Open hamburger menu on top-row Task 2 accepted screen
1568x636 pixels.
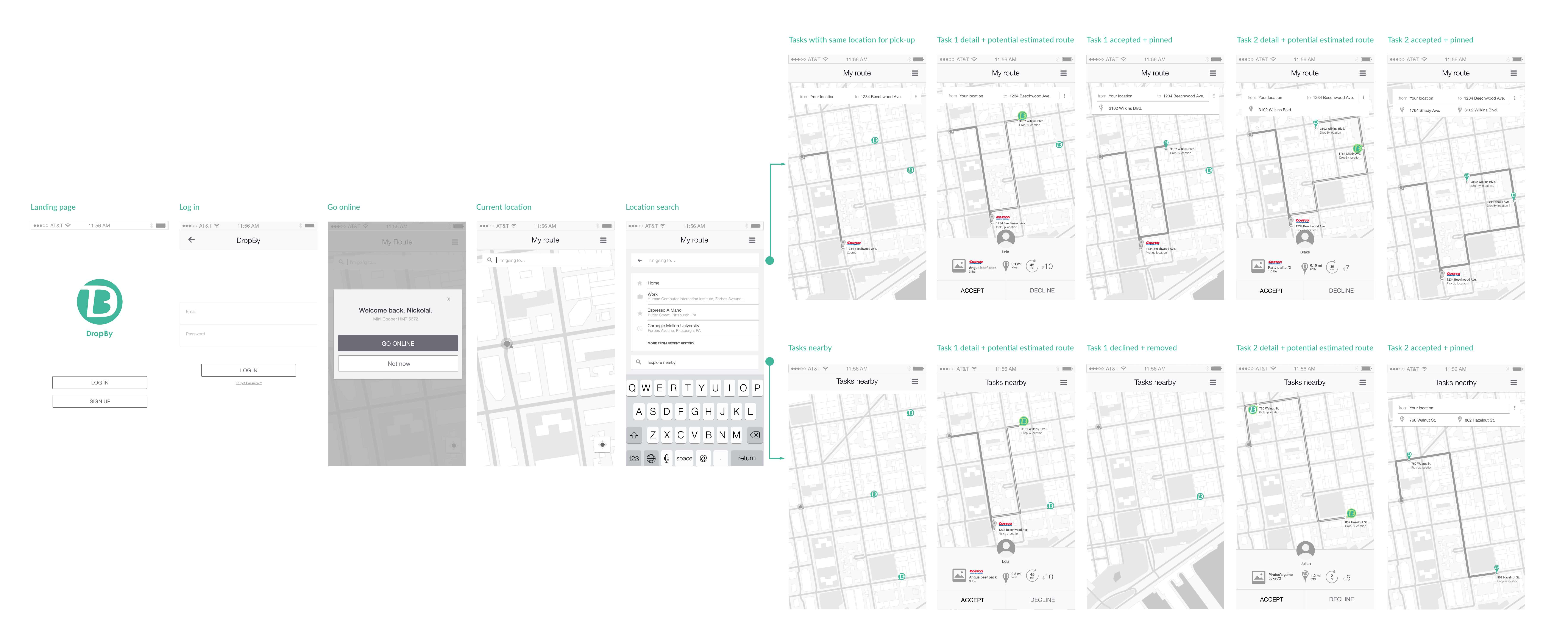[x=1514, y=73]
